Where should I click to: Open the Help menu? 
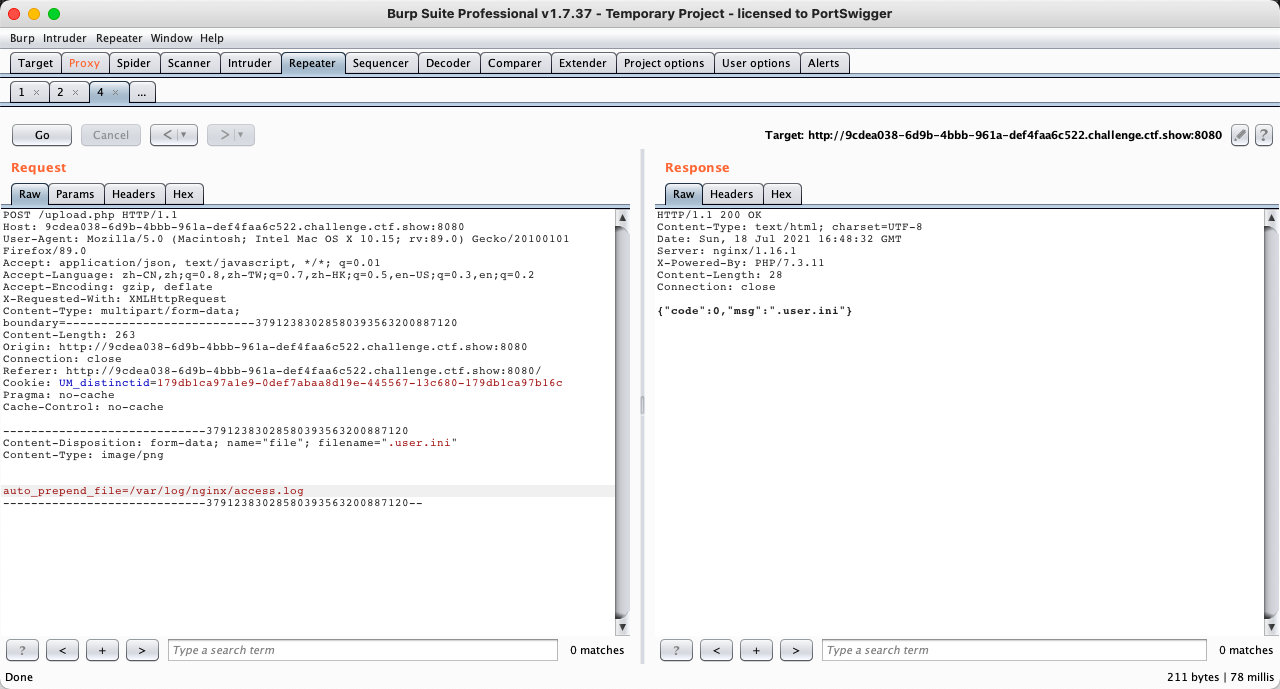(212, 38)
